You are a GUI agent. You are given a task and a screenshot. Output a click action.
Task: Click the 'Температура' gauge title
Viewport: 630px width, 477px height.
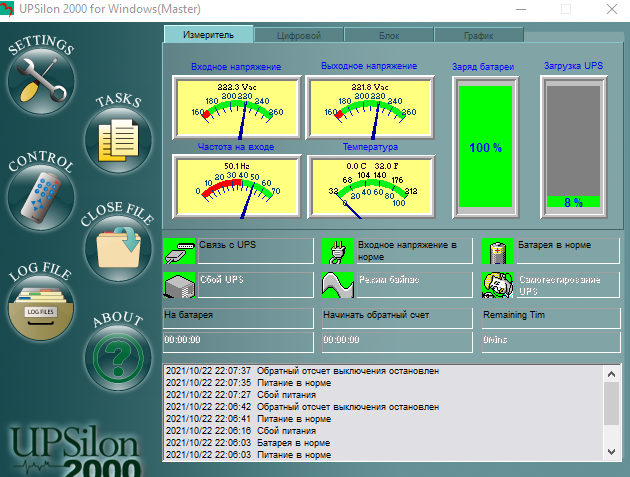coord(370,147)
